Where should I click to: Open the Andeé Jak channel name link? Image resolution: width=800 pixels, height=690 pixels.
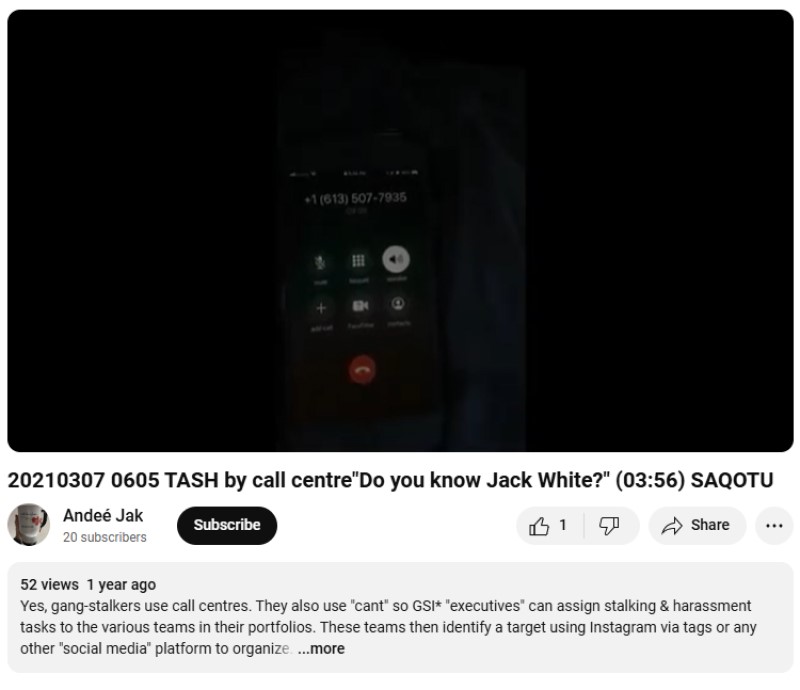[x=103, y=515]
